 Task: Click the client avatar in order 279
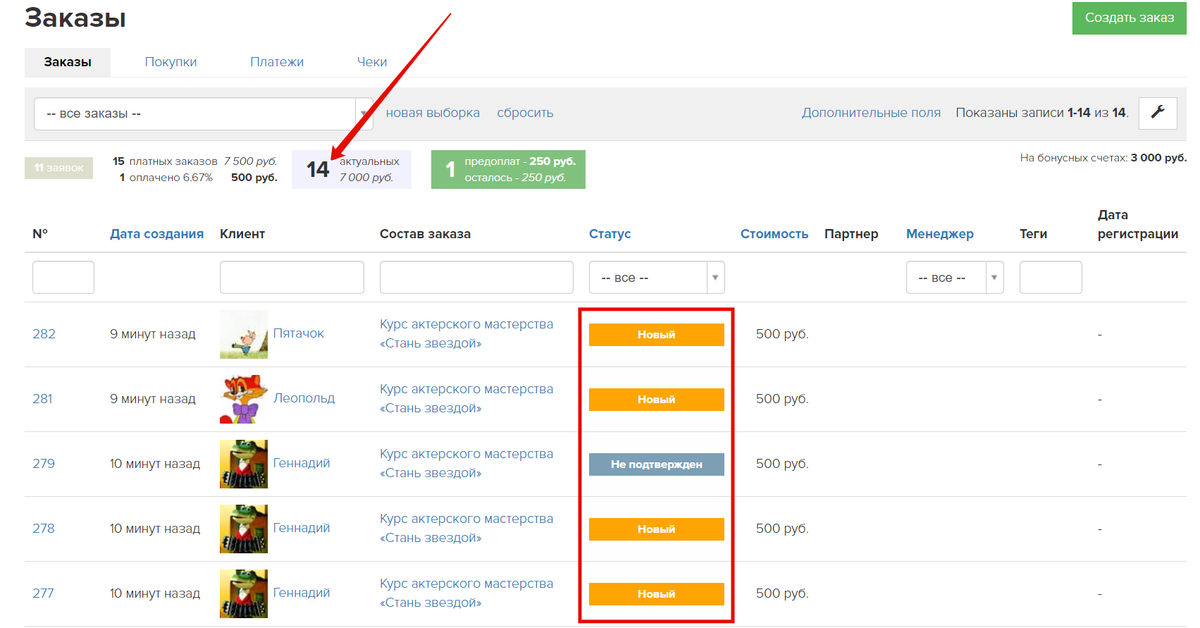244,464
